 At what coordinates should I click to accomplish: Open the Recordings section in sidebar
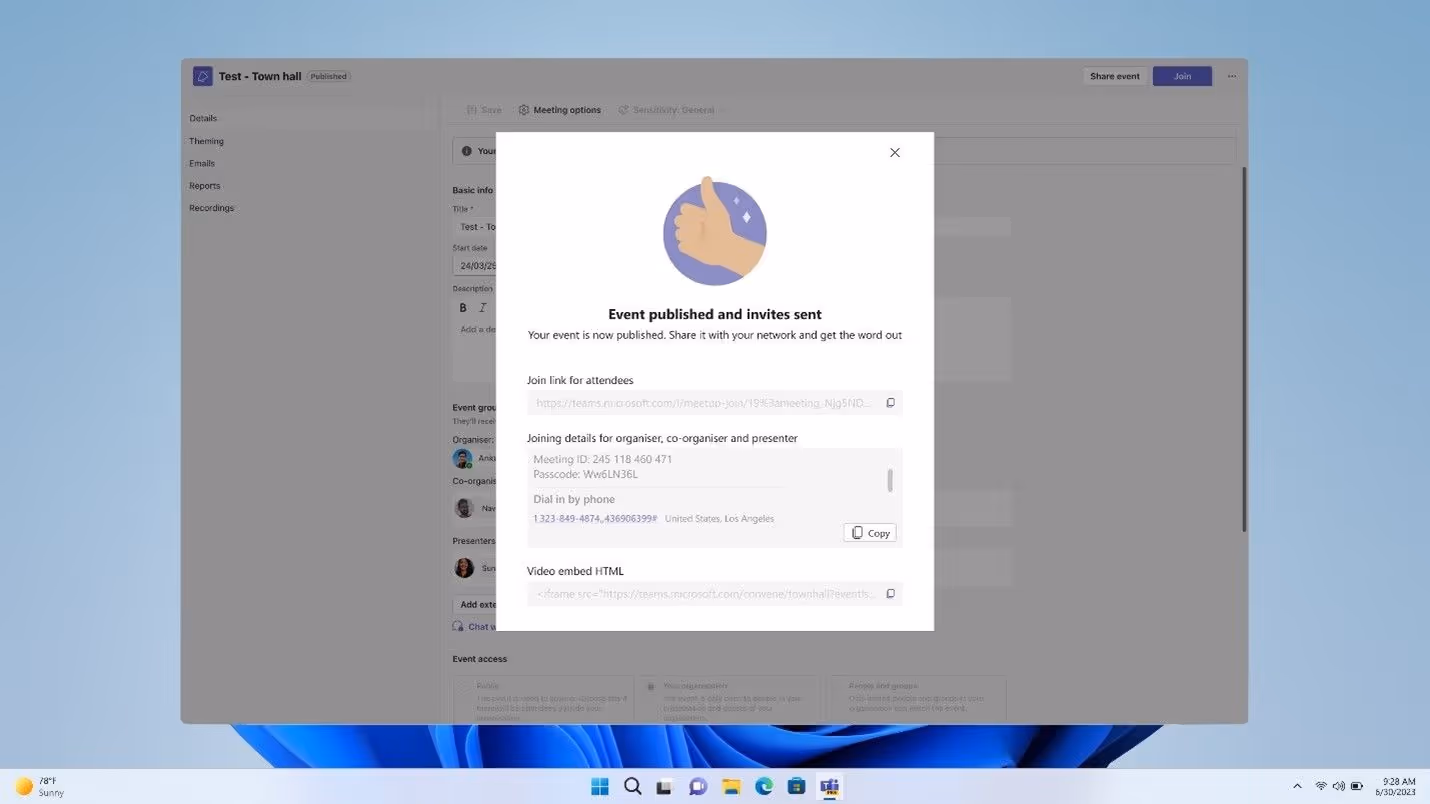[211, 208]
